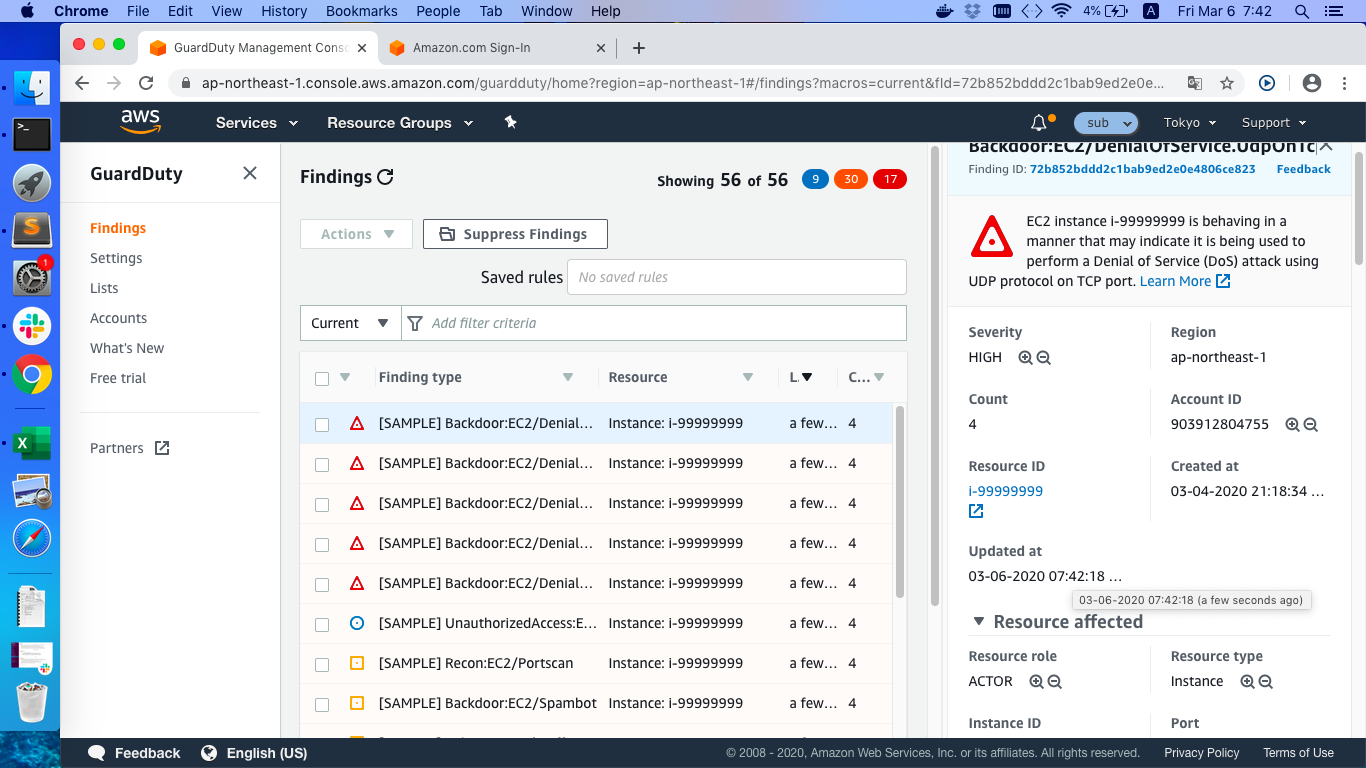Exclude filter for Resource role ACTOR

(1054, 682)
